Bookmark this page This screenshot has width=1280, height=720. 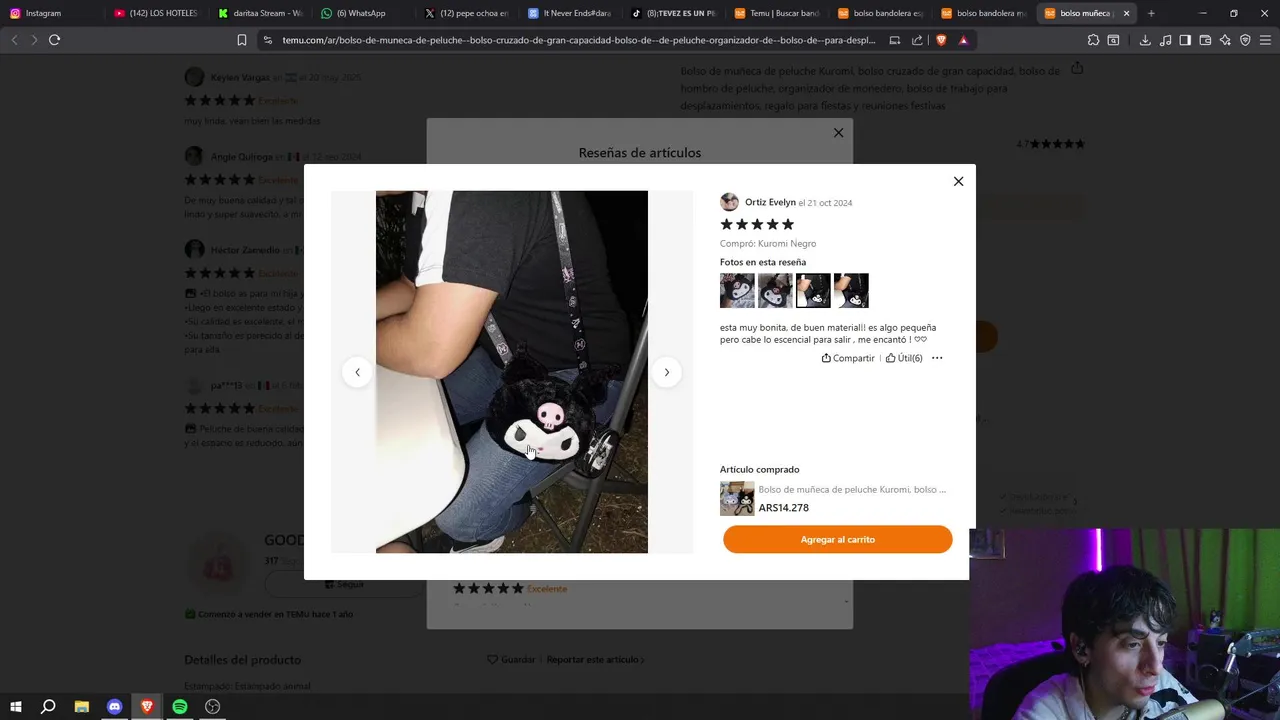tap(241, 40)
